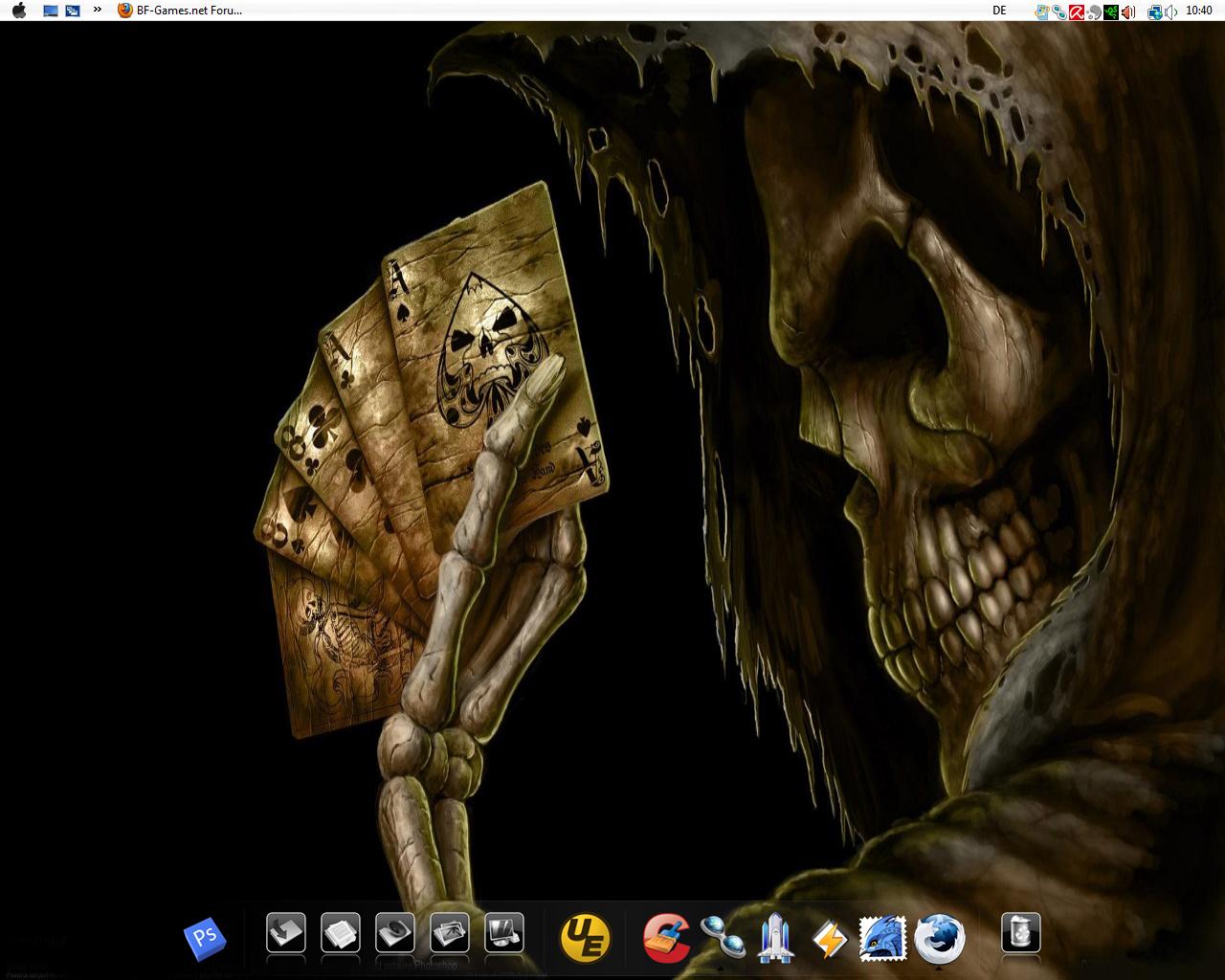Image resolution: width=1225 pixels, height=980 pixels.
Task: Activate the BF-Games.net Forum Firefox taskbar button
Action: coord(180,11)
